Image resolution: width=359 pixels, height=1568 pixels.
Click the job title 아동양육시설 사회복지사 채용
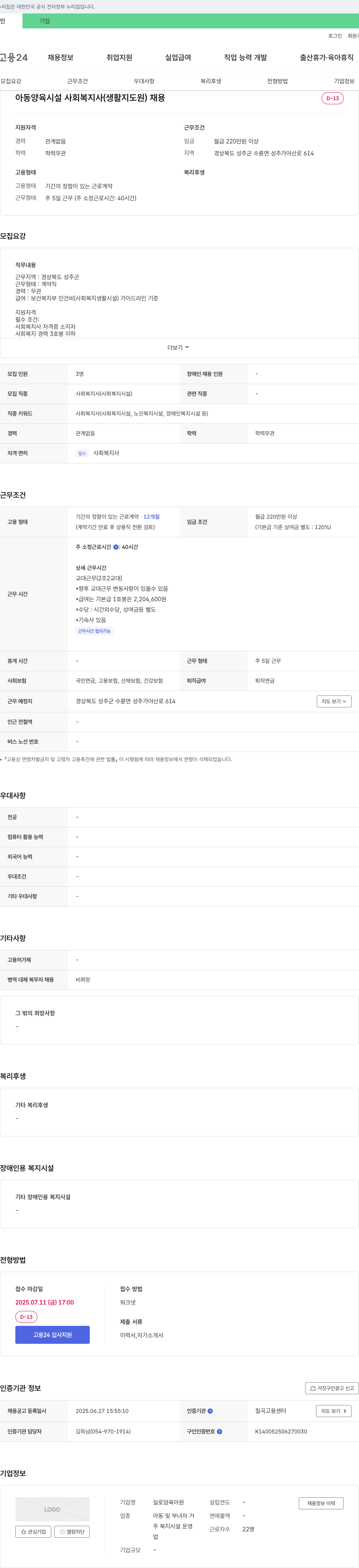click(x=90, y=98)
